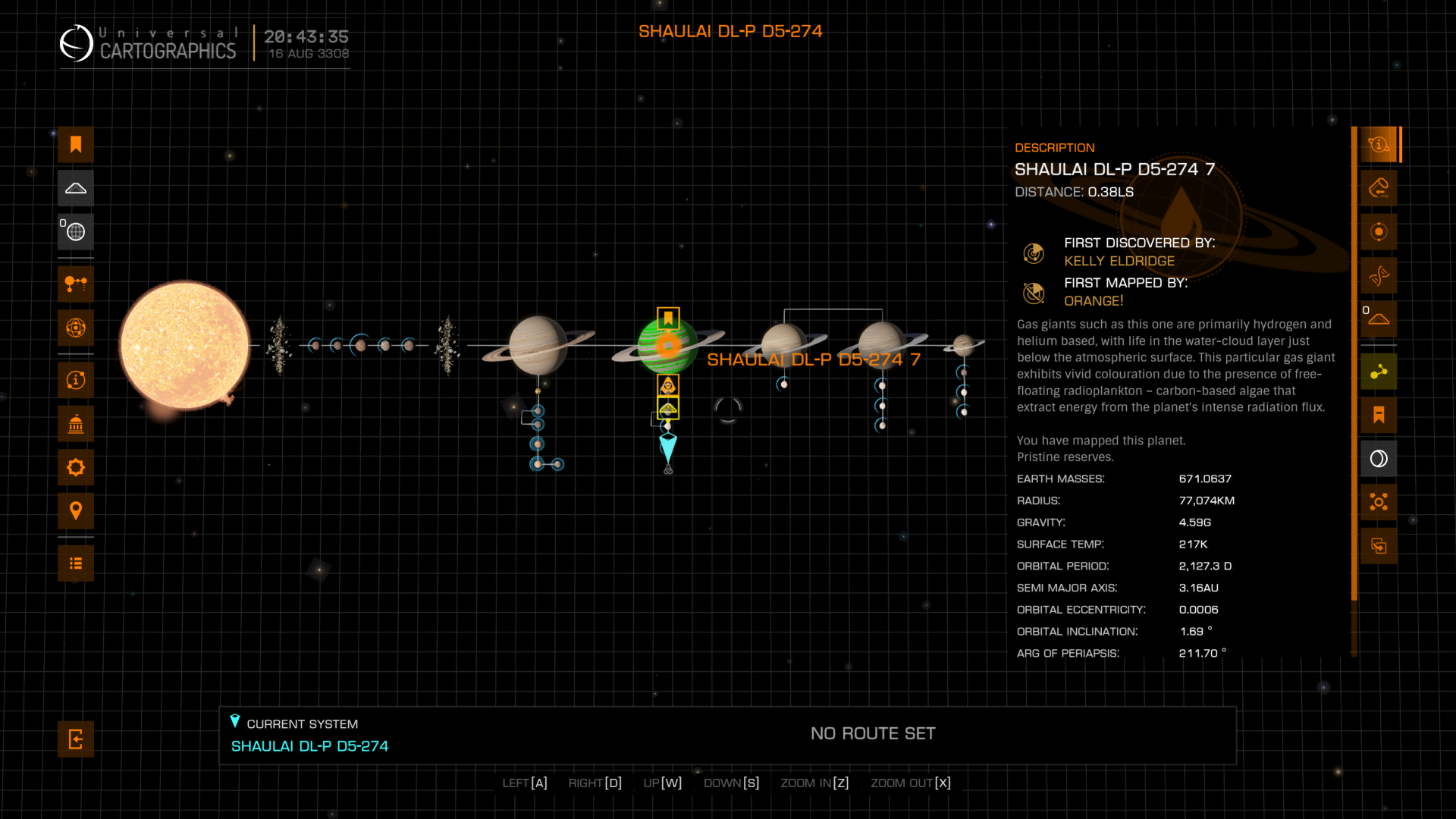Click bookmark marker above green gas giant
Viewport: 1456px width, 819px height.
(668, 318)
